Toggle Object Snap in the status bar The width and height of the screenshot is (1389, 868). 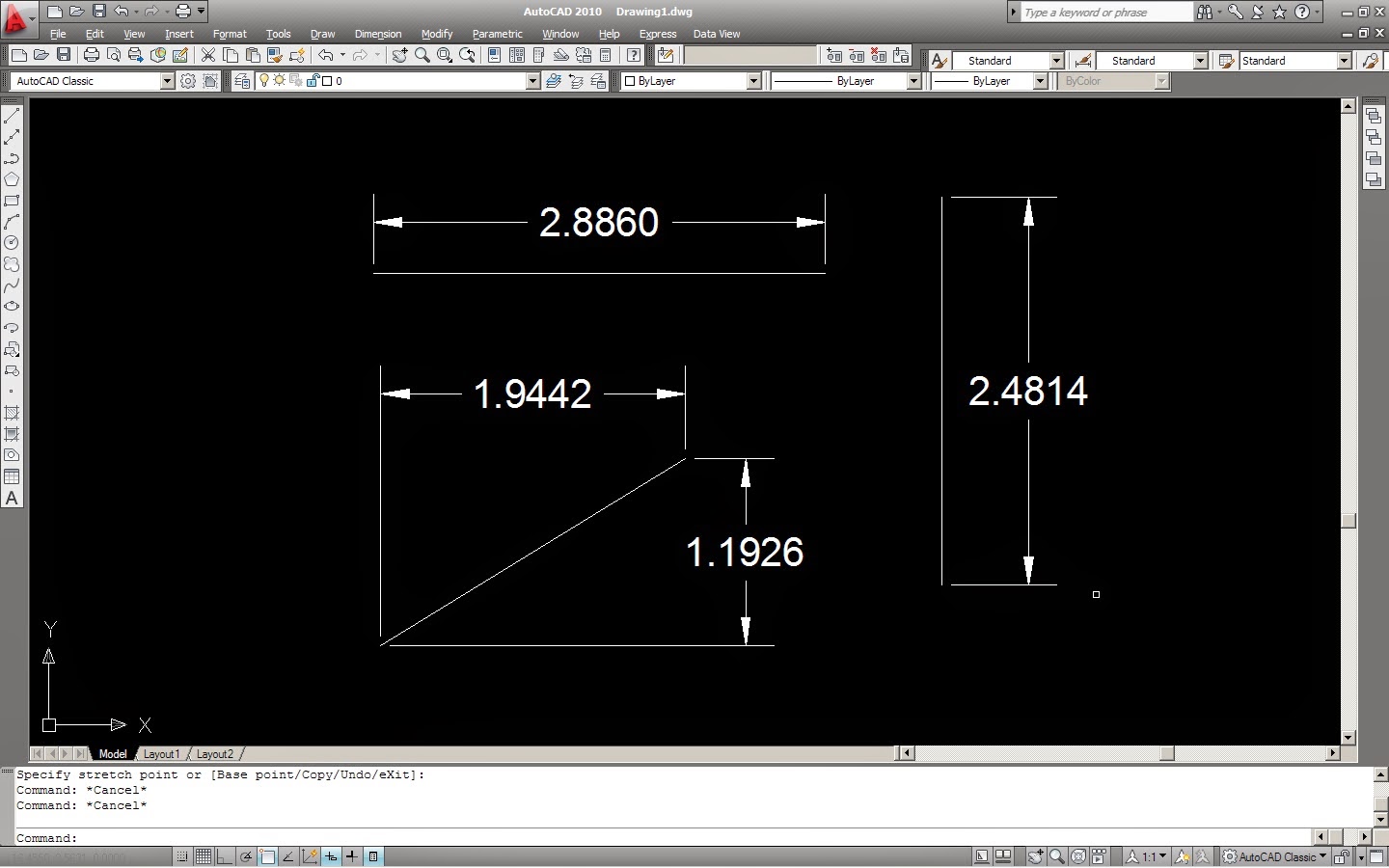click(x=266, y=856)
